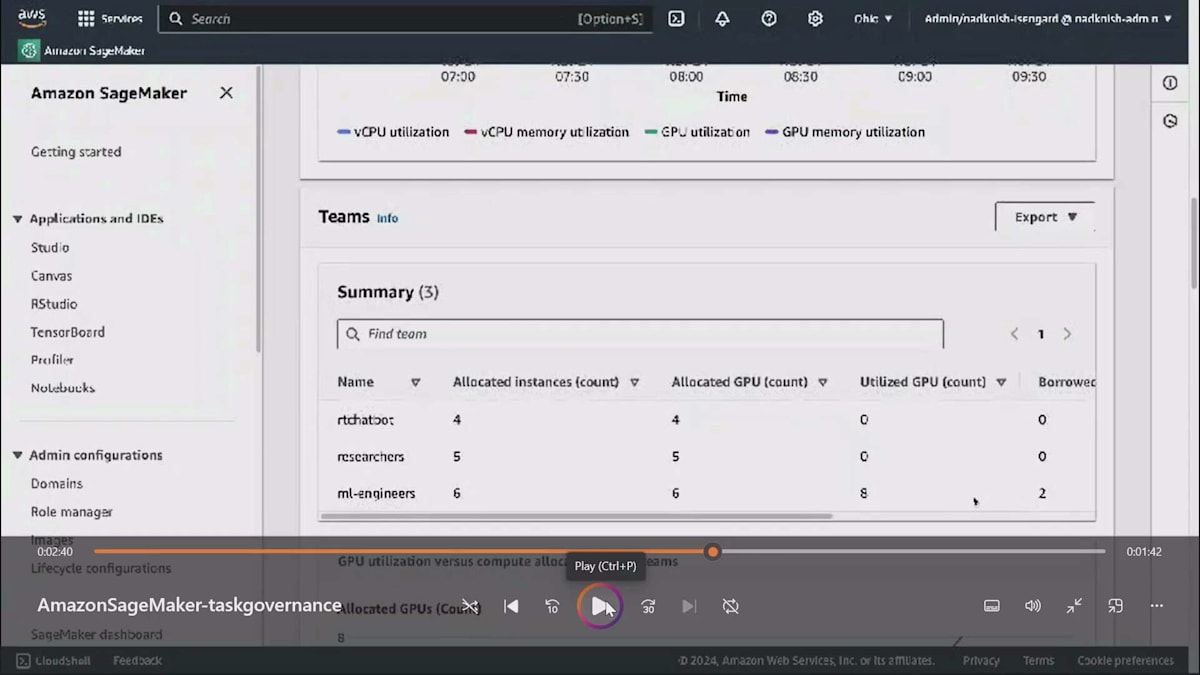Go to next track in the player
The width and height of the screenshot is (1200, 675).
tap(689, 606)
